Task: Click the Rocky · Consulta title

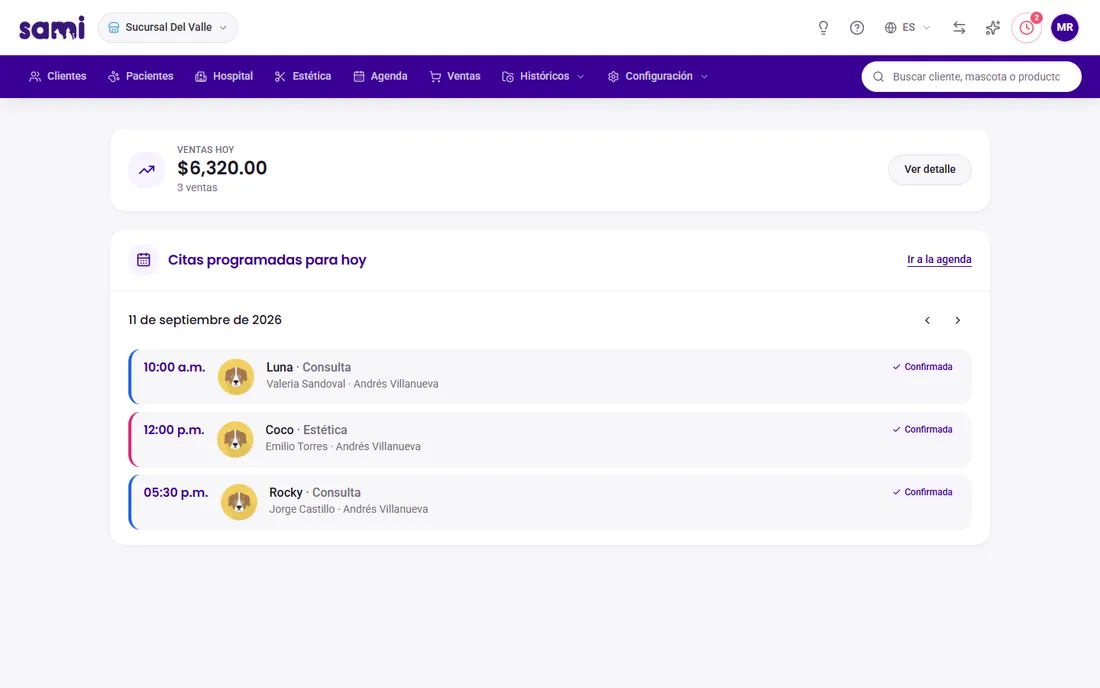Action: coord(315,492)
